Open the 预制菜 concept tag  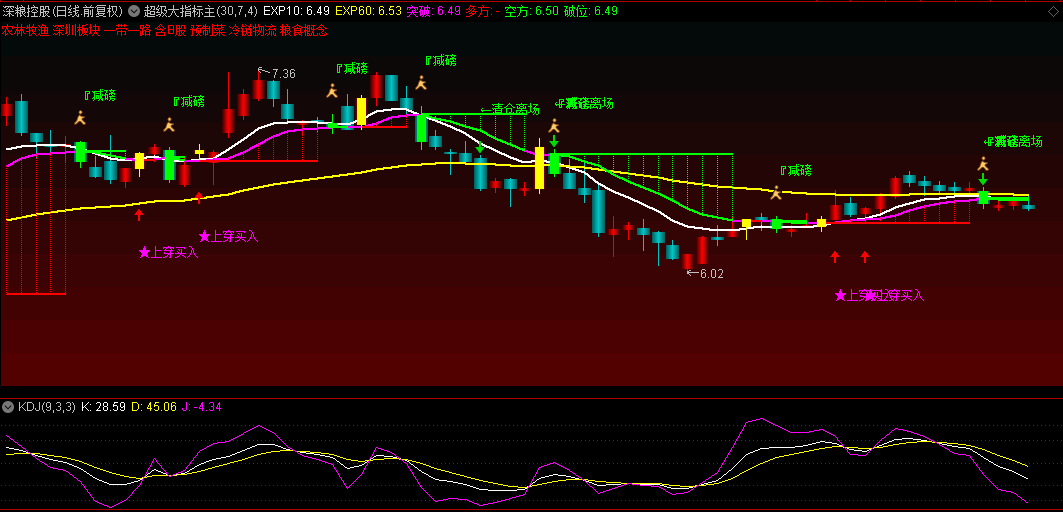click(x=207, y=31)
